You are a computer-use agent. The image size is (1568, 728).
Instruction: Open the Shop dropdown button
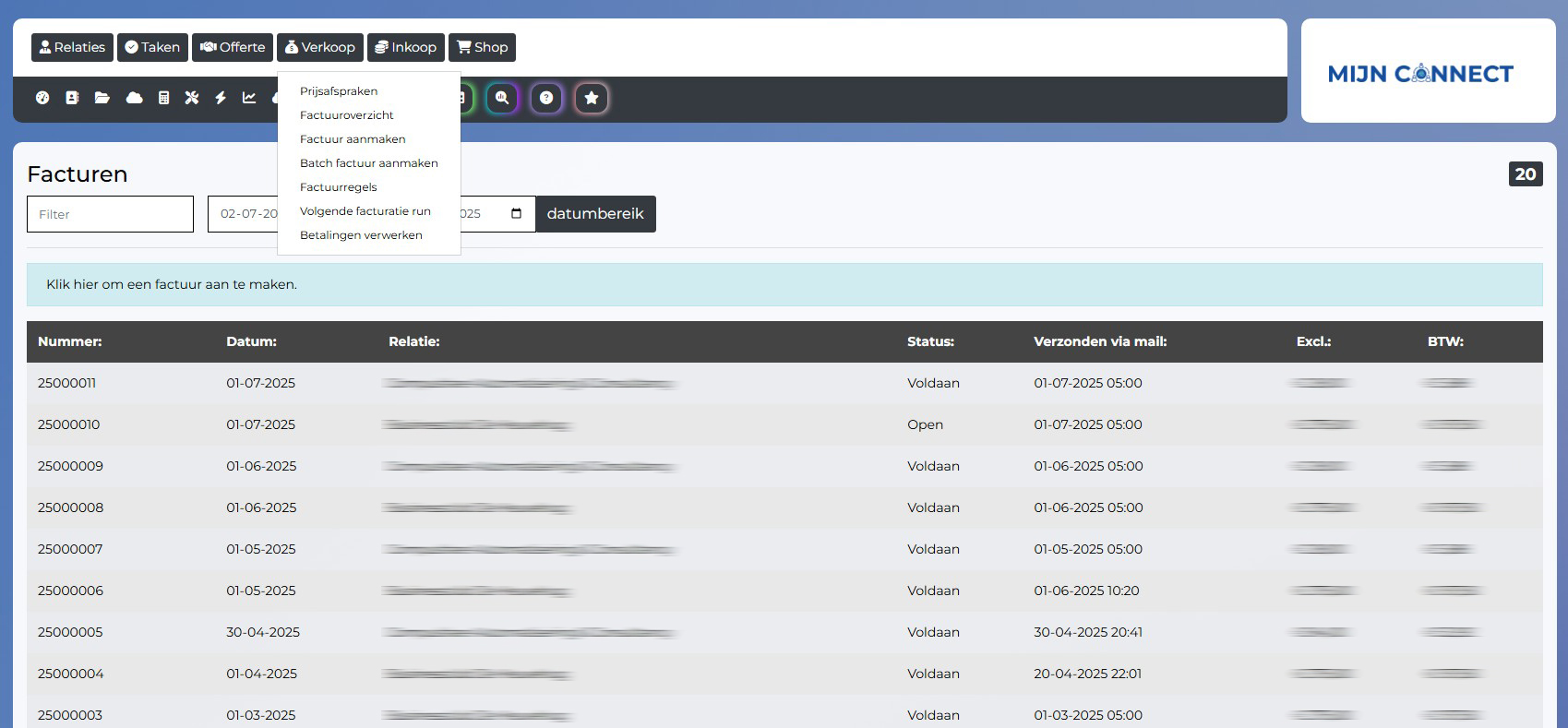(x=482, y=47)
